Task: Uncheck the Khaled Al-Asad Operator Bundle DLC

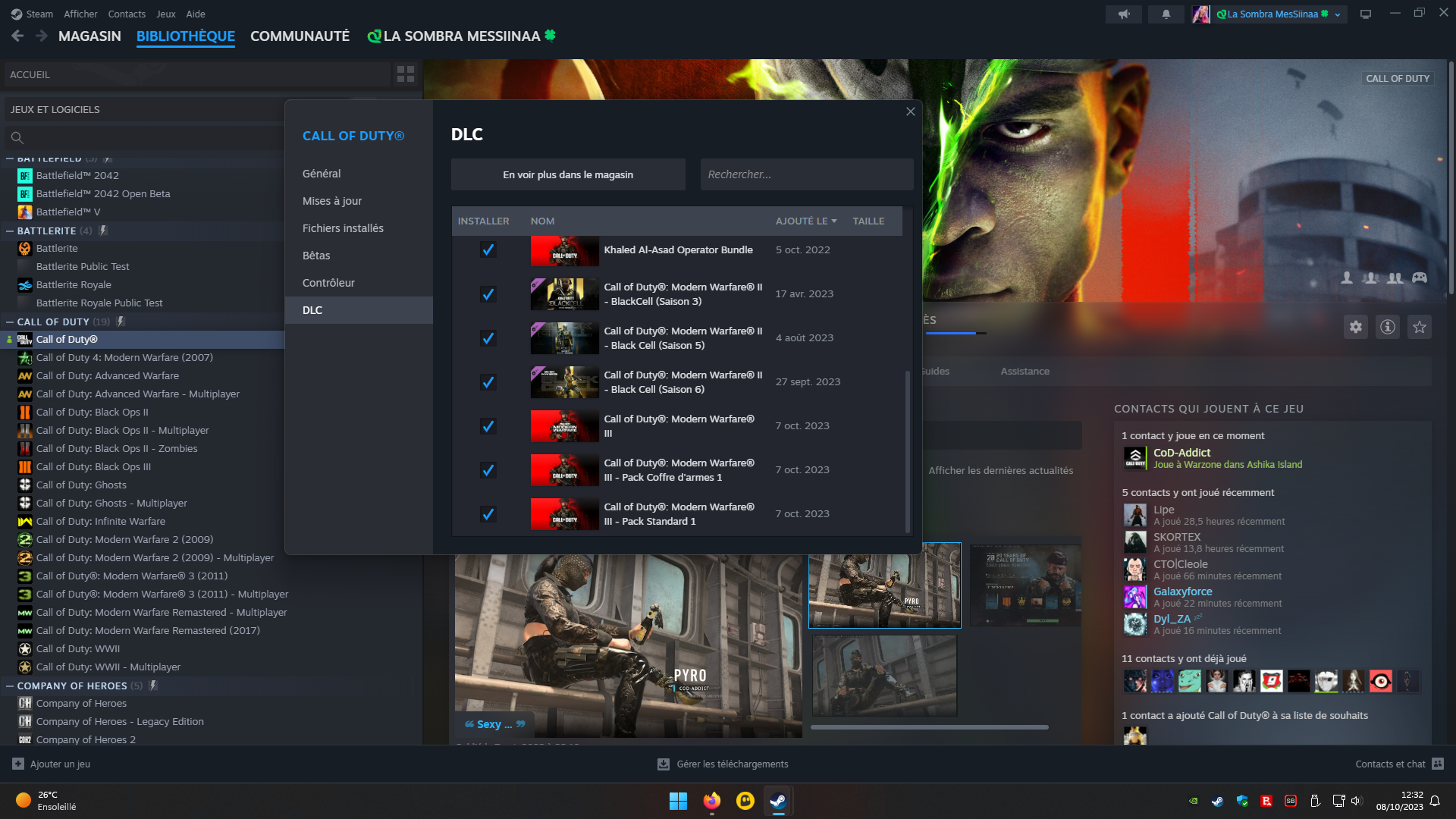Action: (x=488, y=249)
